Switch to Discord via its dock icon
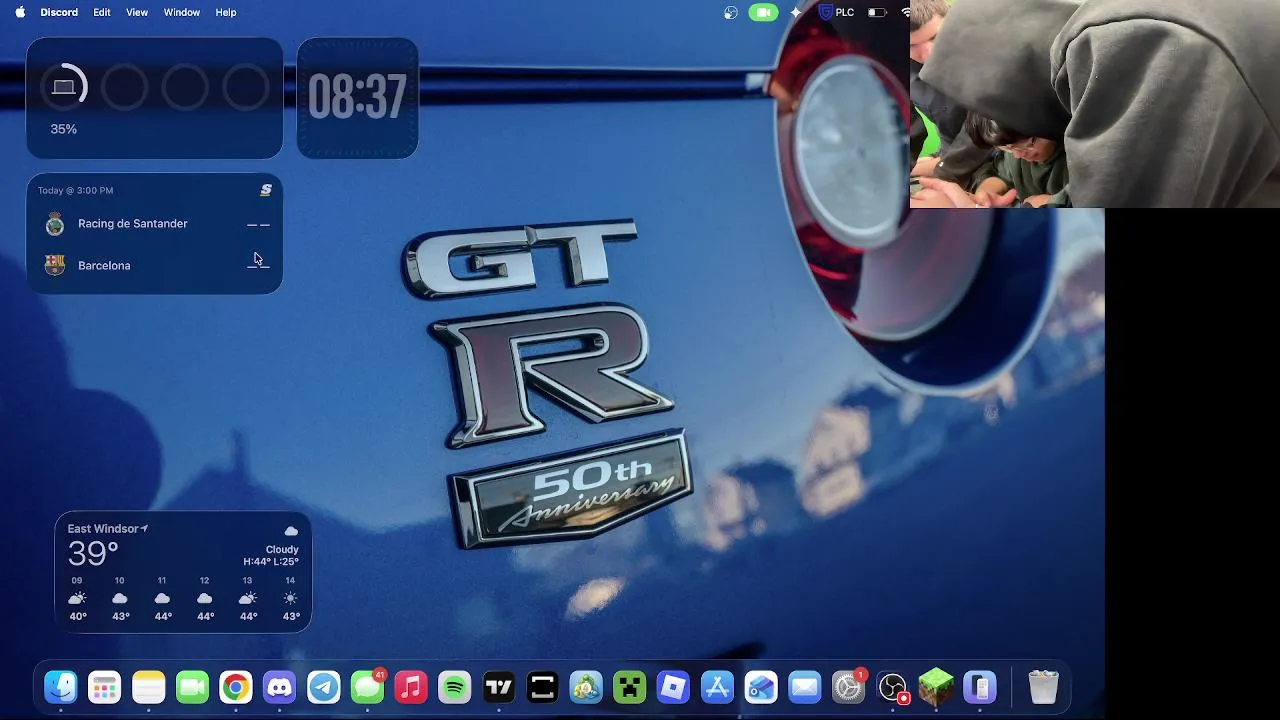Viewport: 1280px width, 720px height. [280, 687]
